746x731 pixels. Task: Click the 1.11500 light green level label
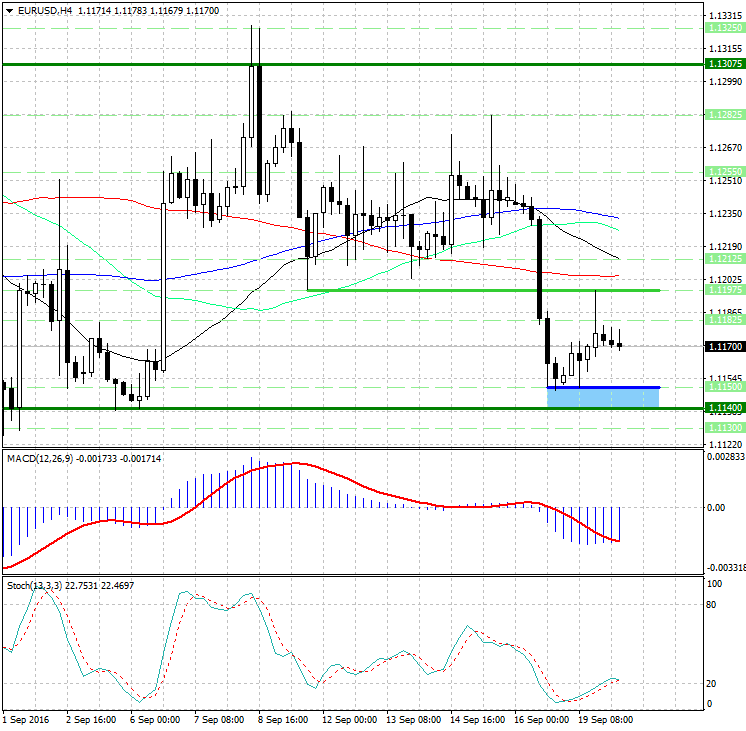[x=725, y=387]
